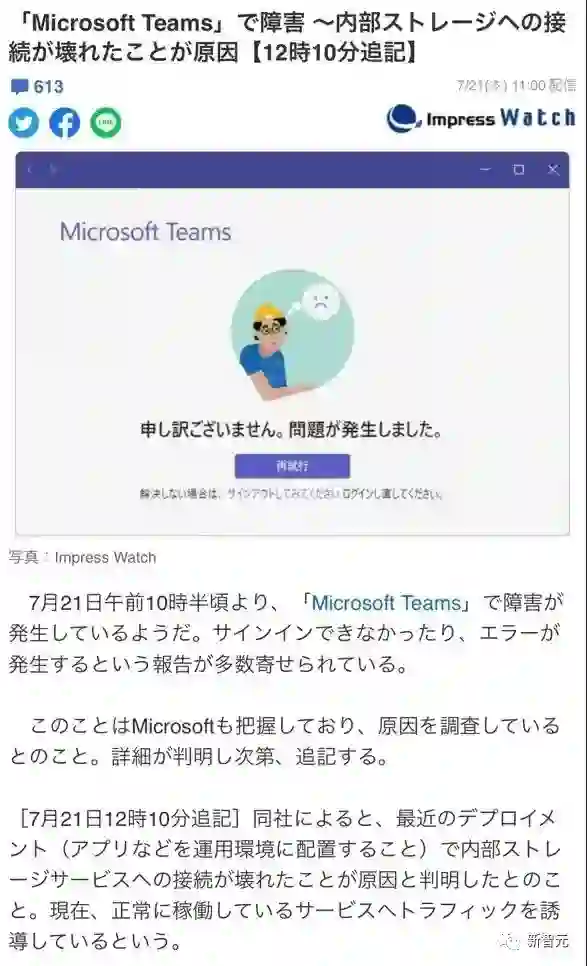587x966 pixels.
Task: Maximize the Microsoft Teams window
Action: tap(519, 169)
